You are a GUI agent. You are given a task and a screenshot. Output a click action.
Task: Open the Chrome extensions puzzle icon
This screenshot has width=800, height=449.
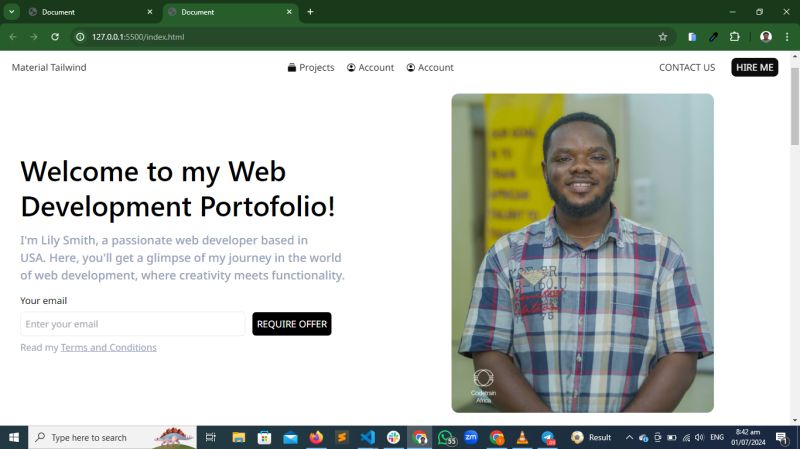pos(734,37)
